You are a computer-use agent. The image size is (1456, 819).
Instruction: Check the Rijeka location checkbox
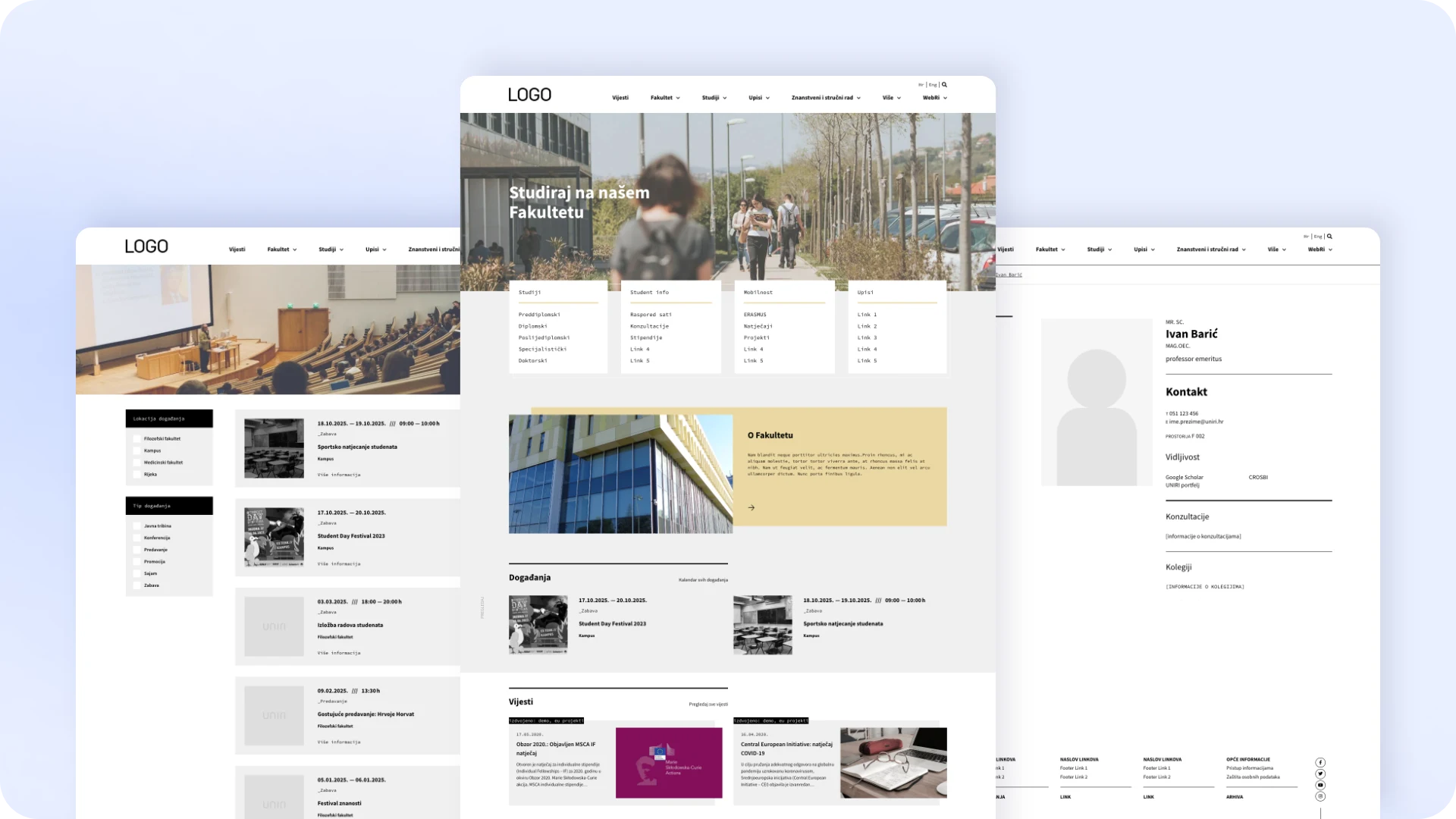pyautogui.click(x=137, y=473)
